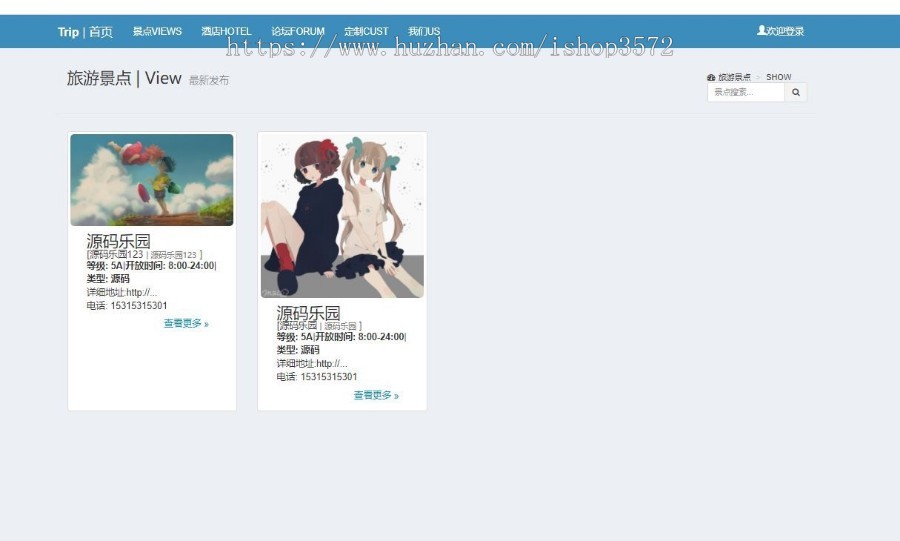Click the 等级: 5A line in the second card
The image size is (900, 541).
(342, 337)
